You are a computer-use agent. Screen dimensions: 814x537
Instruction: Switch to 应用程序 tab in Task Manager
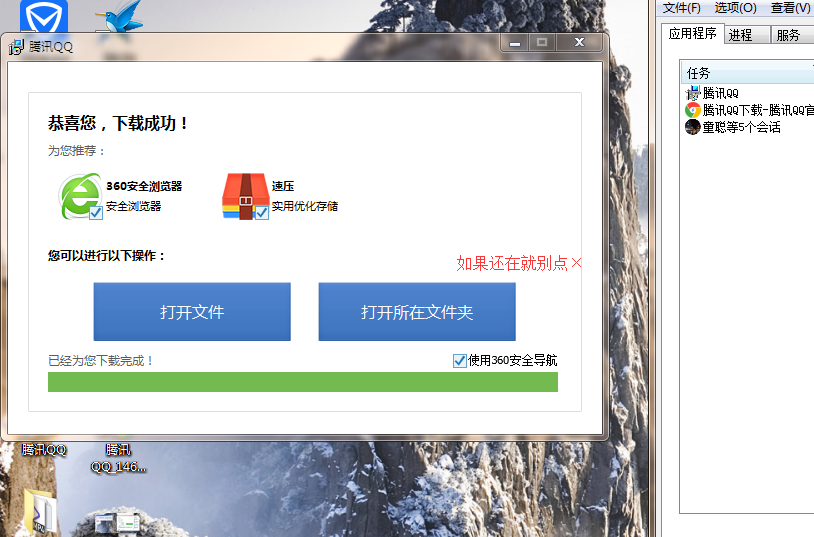[693, 34]
